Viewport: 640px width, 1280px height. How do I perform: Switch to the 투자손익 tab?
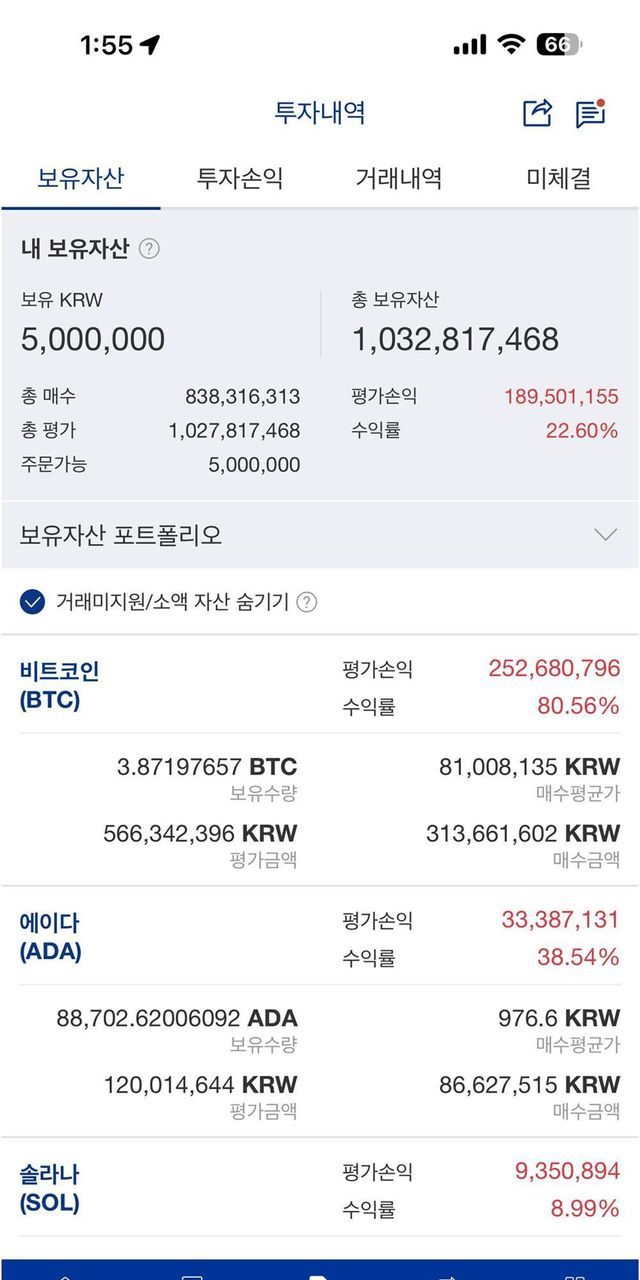[240, 179]
